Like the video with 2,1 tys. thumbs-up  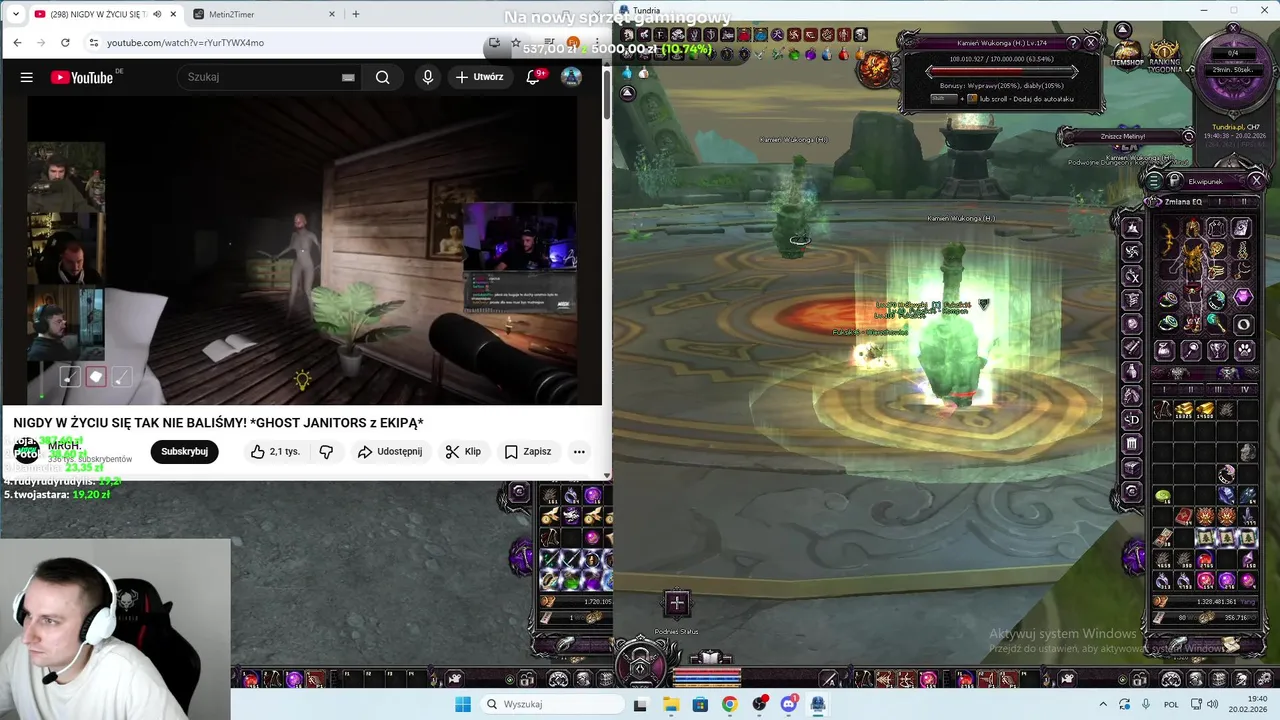[x=275, y=452]
